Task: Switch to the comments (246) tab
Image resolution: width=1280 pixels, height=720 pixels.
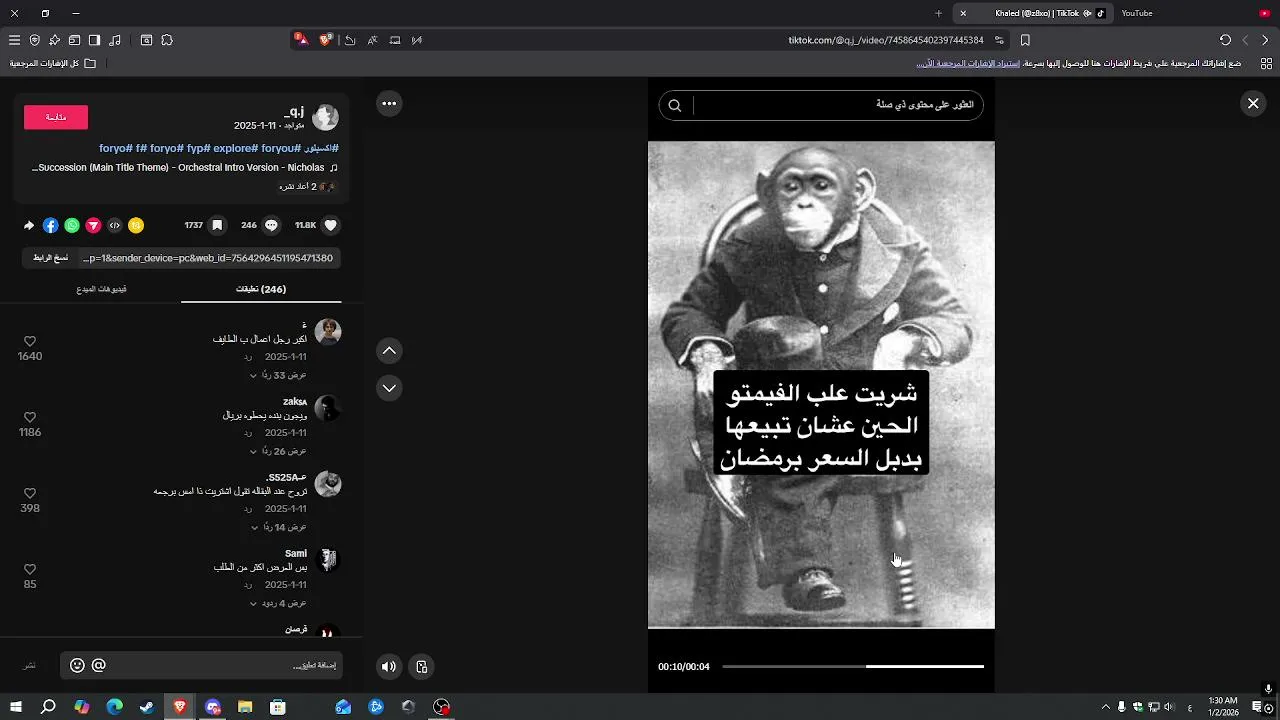Action: 261,289
